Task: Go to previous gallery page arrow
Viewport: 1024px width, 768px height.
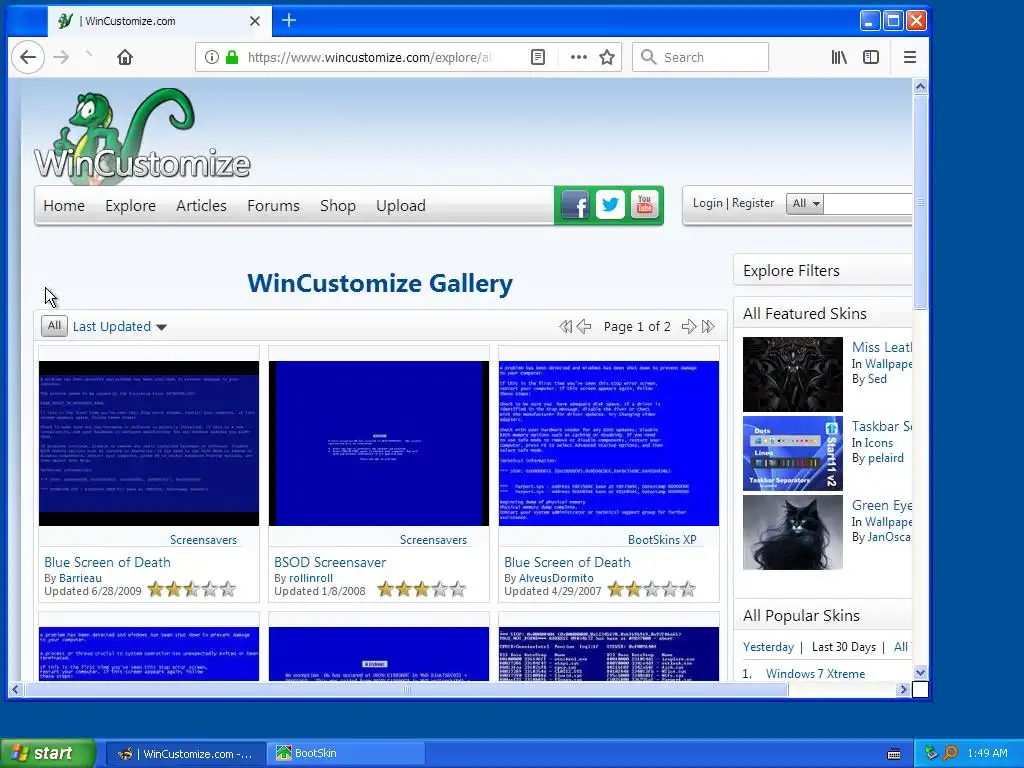Action: click(x=584, y=327)
